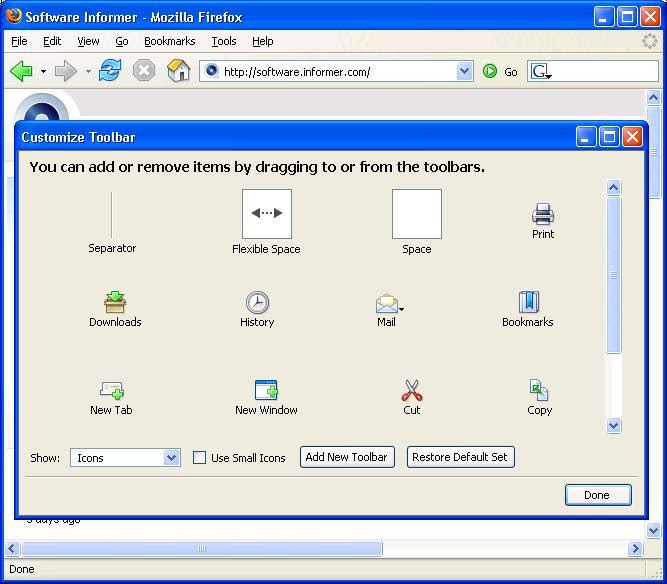Select the New Window icon
Image resolution: width=667 pixels, height=584 pixels.
point(266,390)
